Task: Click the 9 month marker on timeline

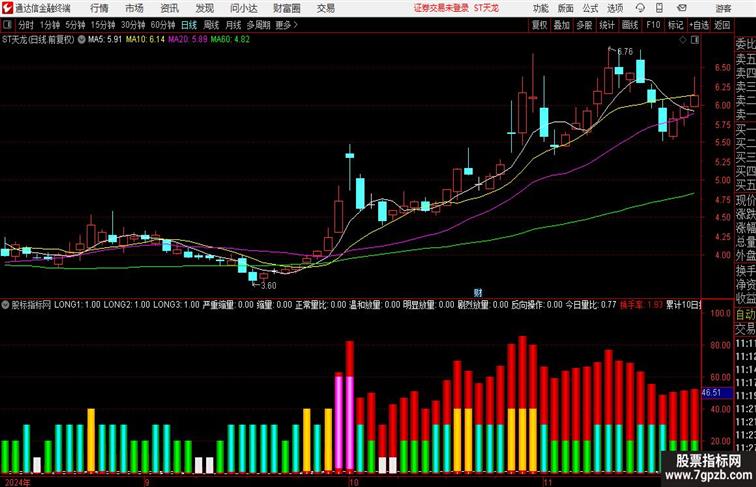Action: [x=147, y=482]
